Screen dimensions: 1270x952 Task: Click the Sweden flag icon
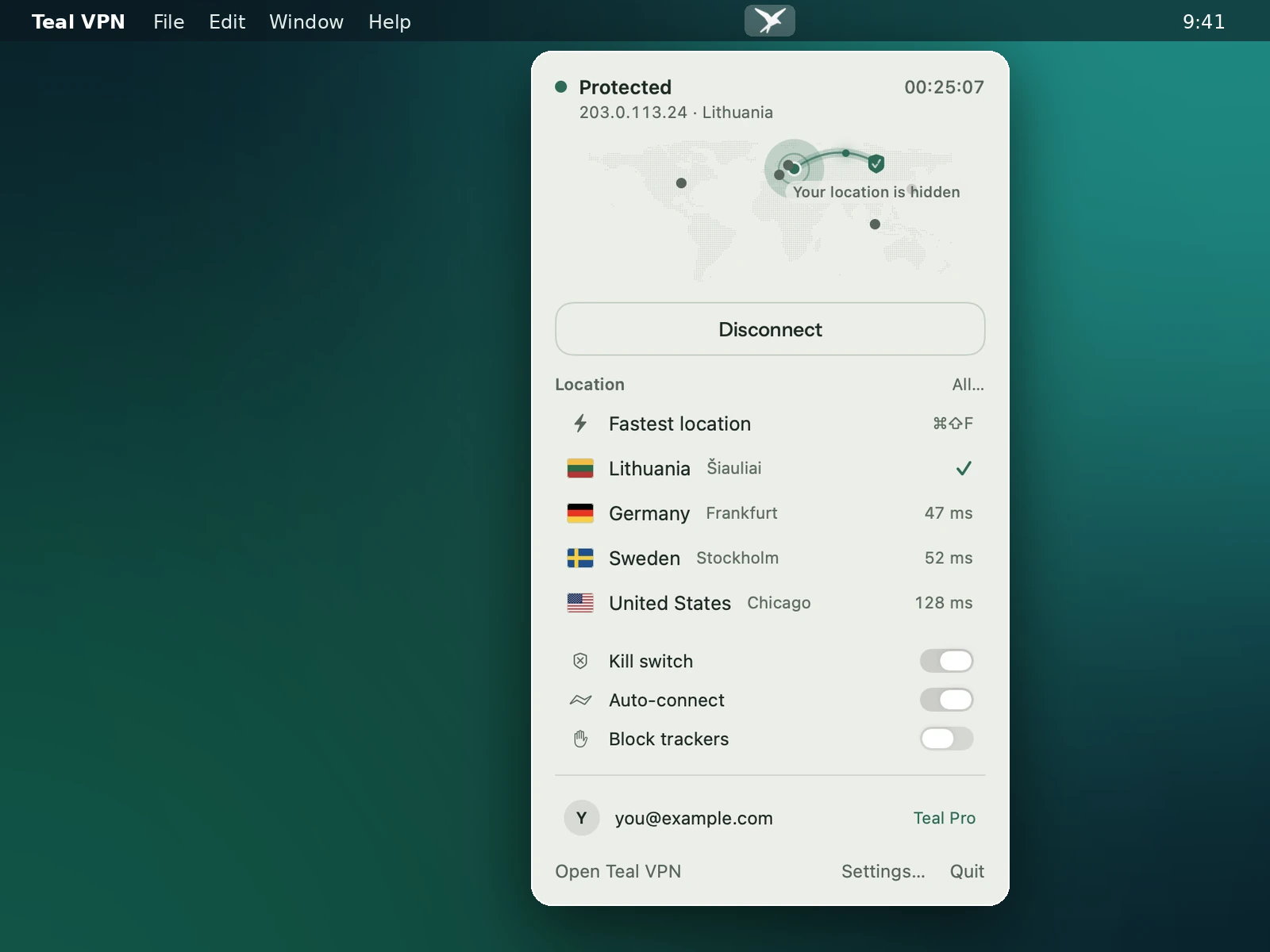pyautogui.click(x=580, y=559)
